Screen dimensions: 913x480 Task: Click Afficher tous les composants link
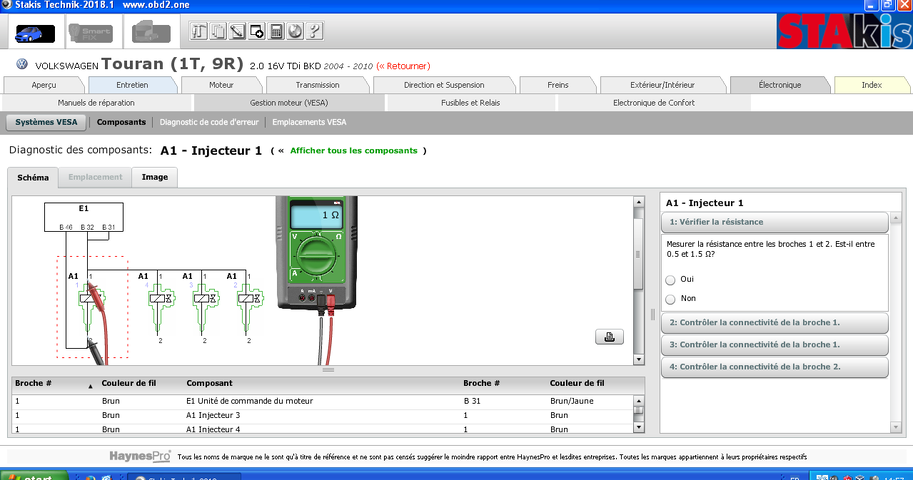tap(354, 151)
